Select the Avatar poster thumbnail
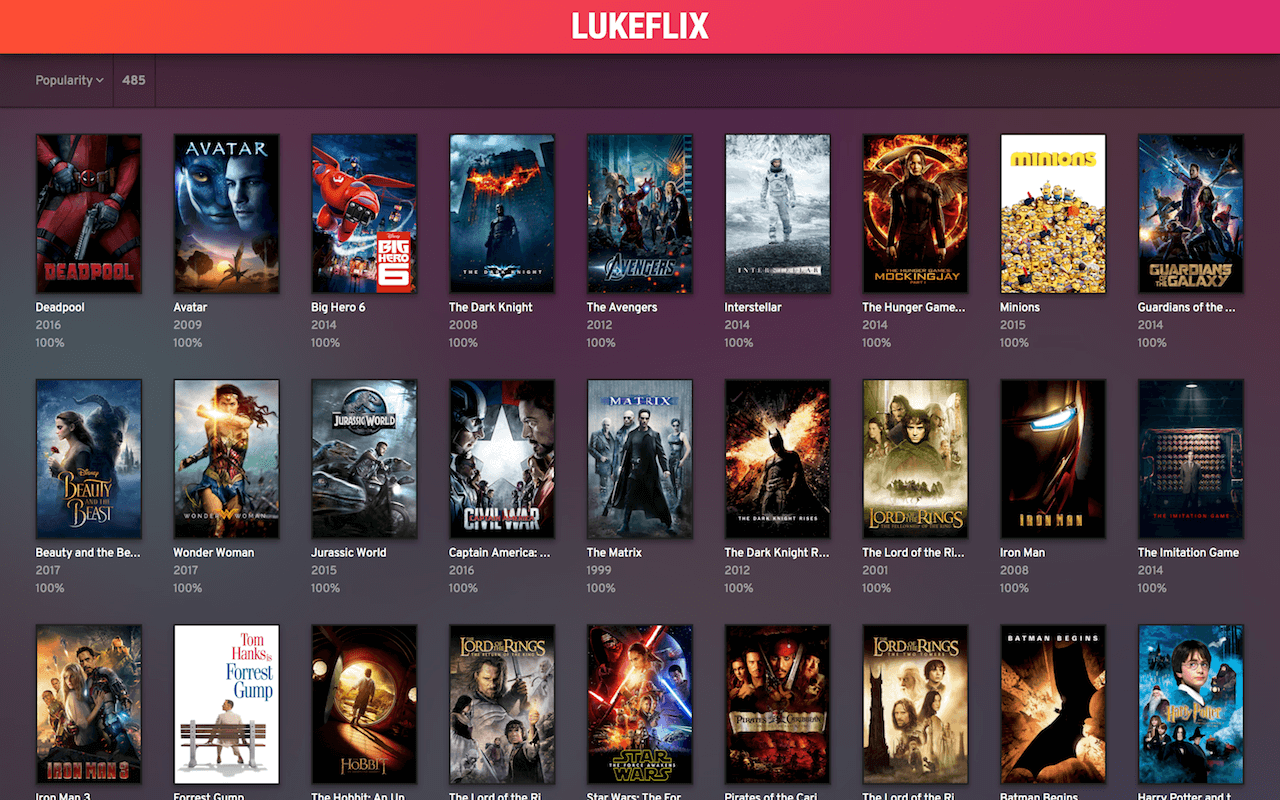1280x800 pixels. click(x=226, y=213)
